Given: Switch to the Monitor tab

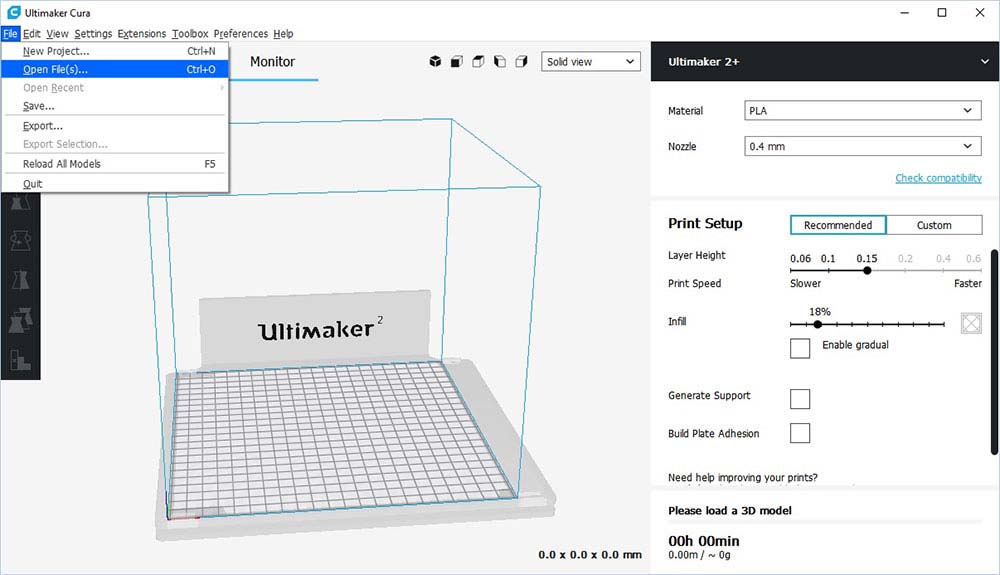Looking at the screenshot, I should coord(272,62).
